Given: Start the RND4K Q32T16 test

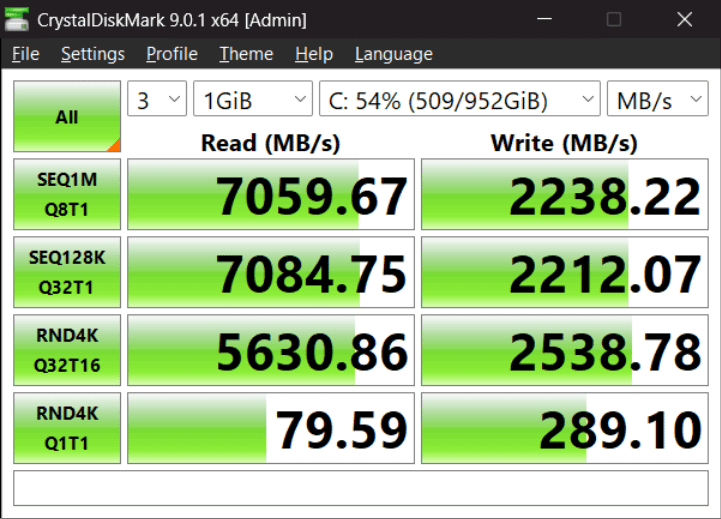Looking at the screenshot, I should [x=67, y=350].
